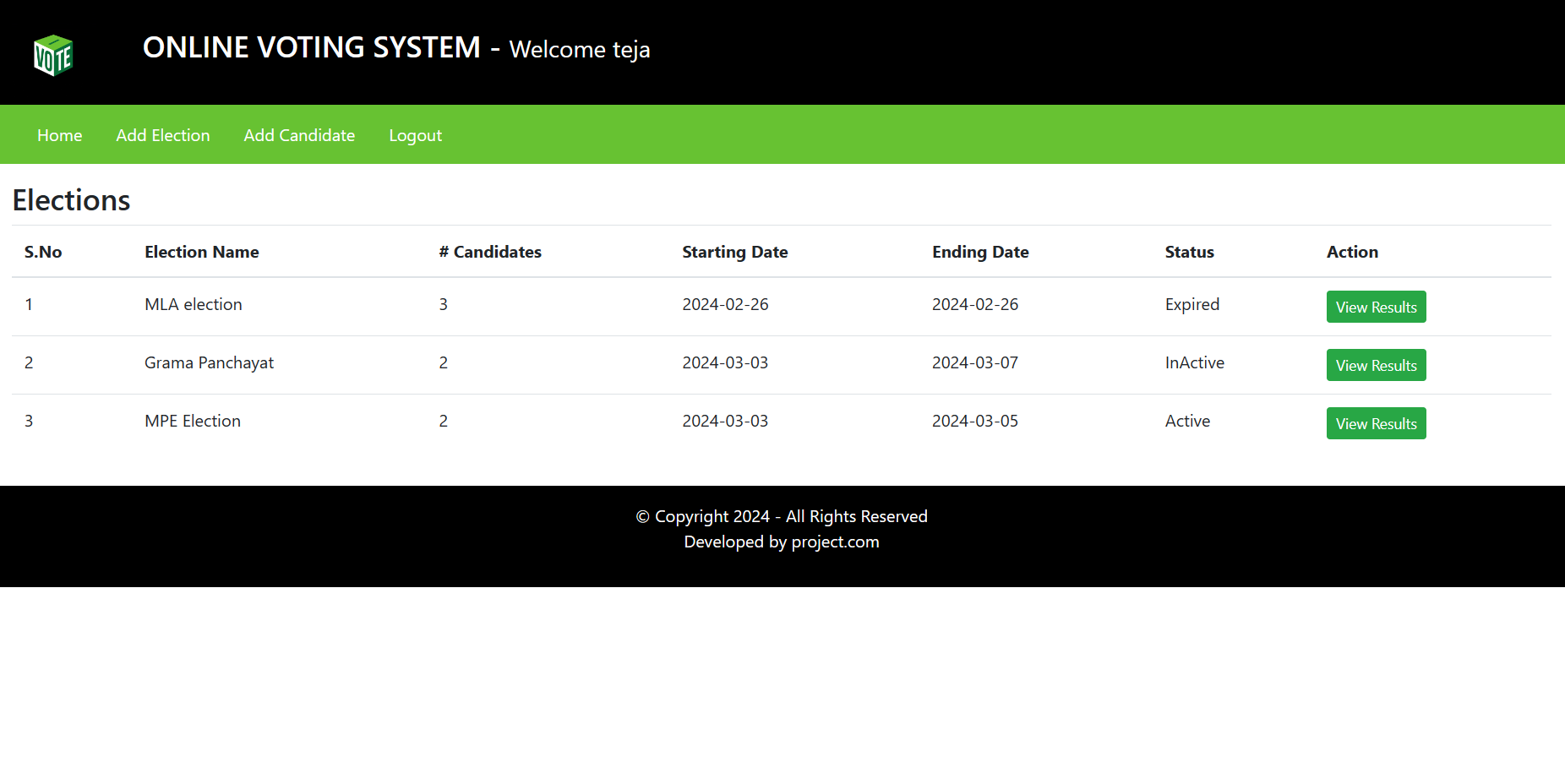The height and width of the screenshot is (784, 1565).
Task: Click the Starting Date column header
Action: click(x=734, y=252)
